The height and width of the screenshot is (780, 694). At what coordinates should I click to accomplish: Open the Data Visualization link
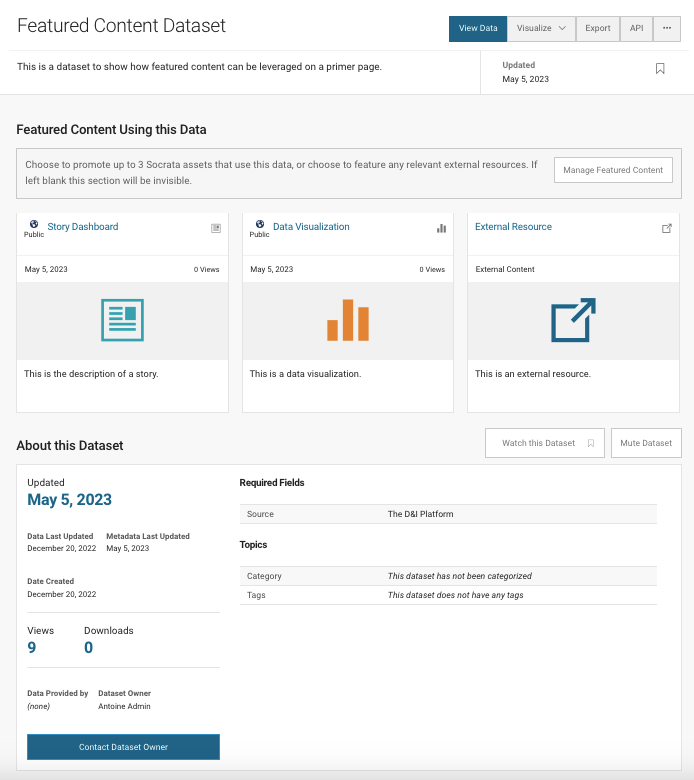311,227
